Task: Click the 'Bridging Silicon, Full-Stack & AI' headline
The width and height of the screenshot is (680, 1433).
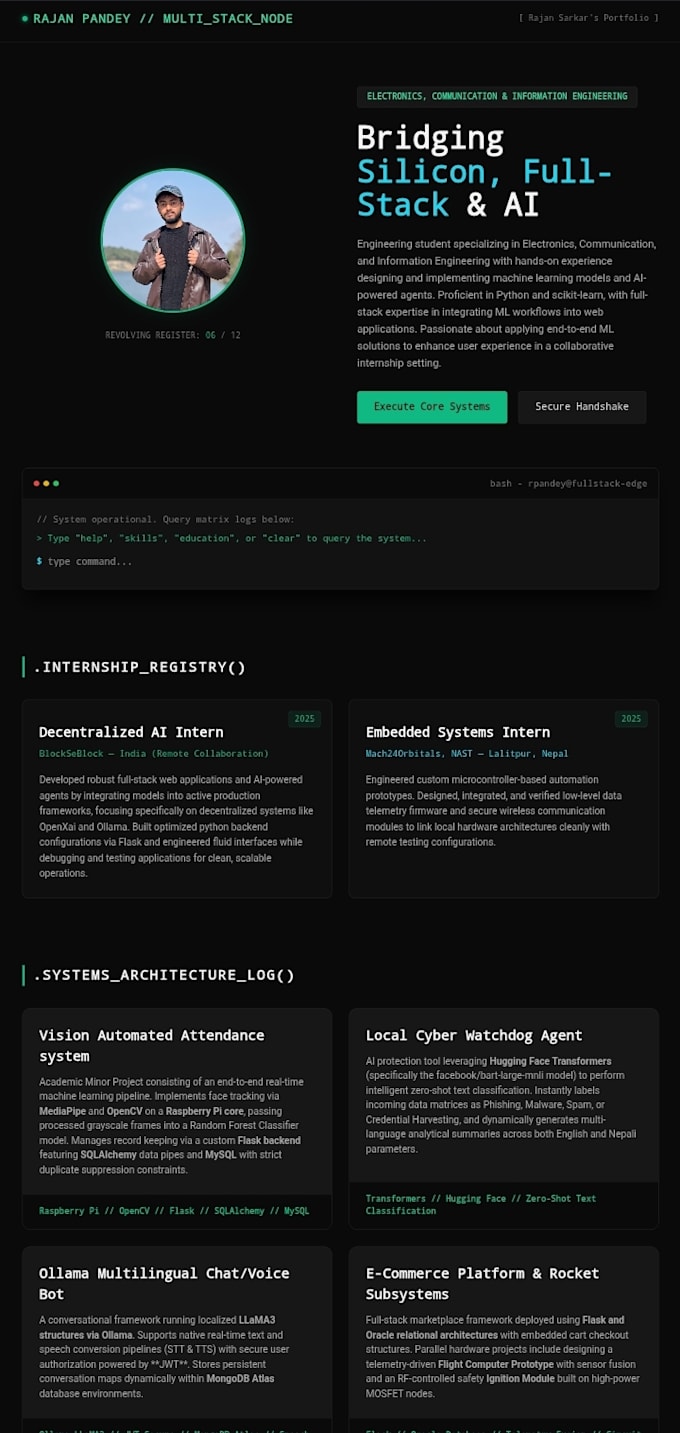Action: tap(485, 171)
